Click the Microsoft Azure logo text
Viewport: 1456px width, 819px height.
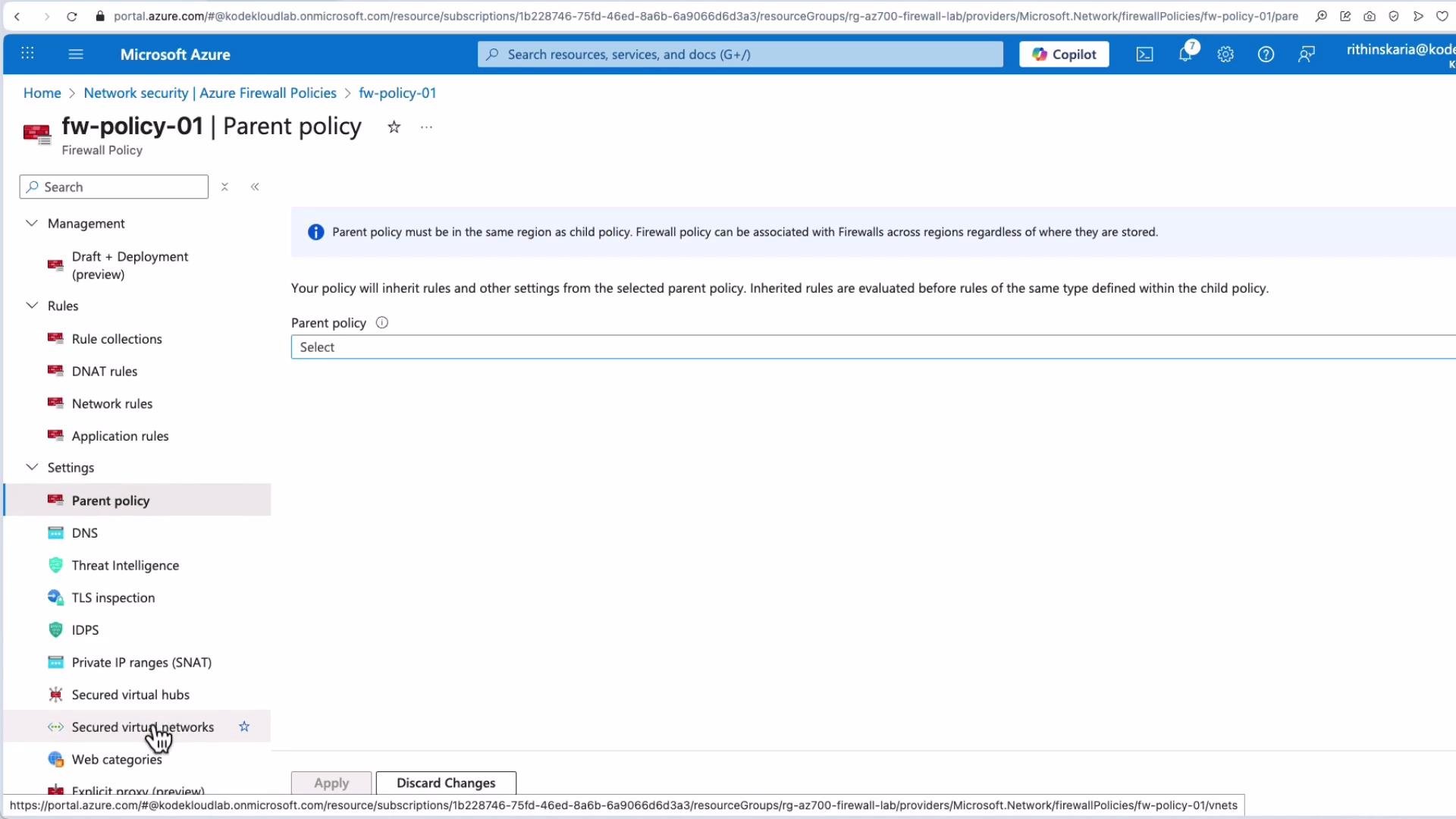(175, 55)
